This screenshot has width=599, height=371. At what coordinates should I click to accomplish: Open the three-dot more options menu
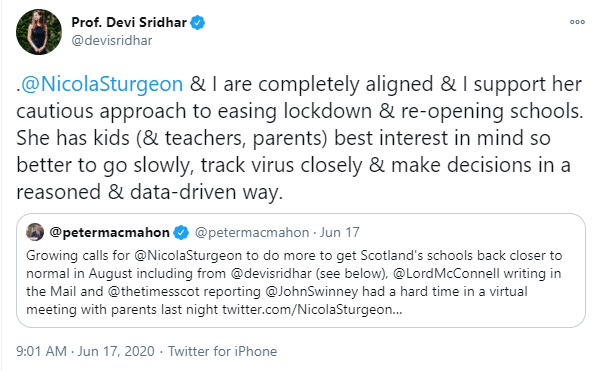pos(577,22)
